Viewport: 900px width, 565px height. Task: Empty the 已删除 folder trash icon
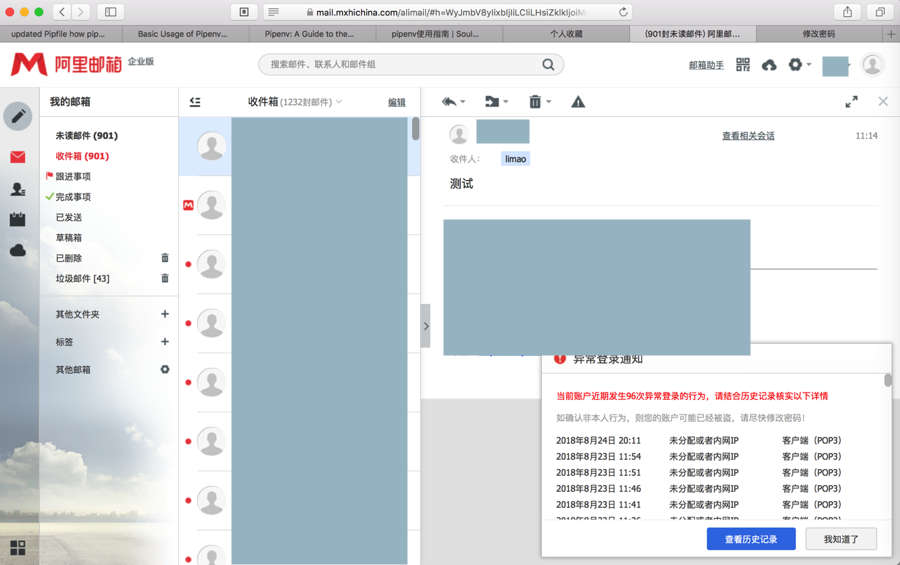tap(165, 258)
